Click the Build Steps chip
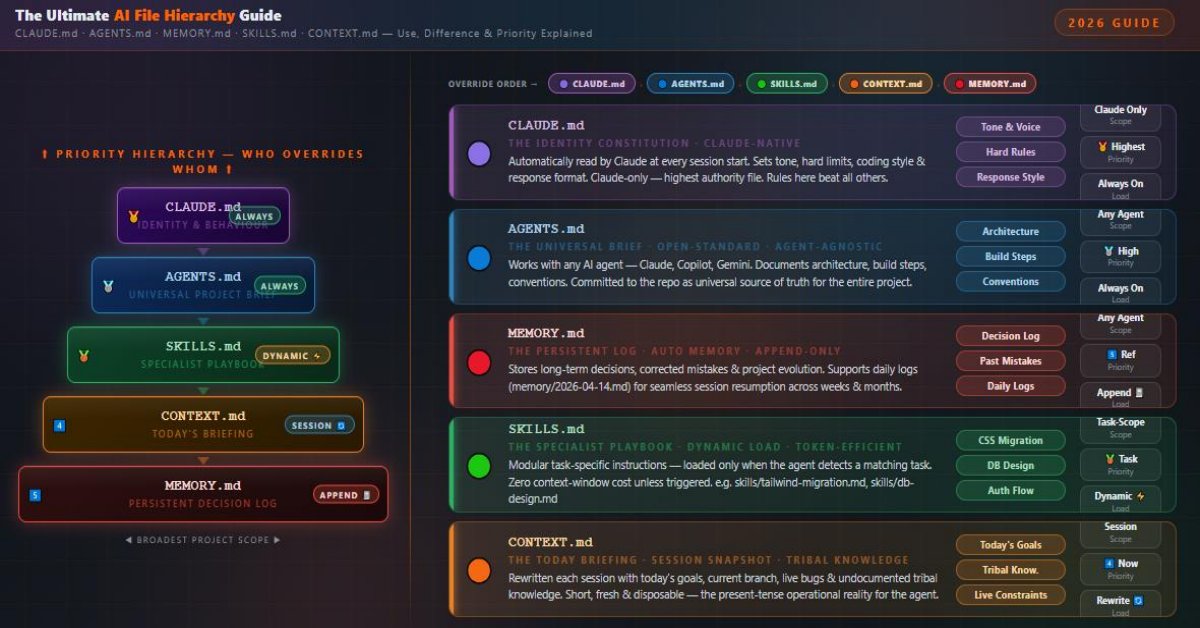The image size is (1200, 628). coord(1010,256)
